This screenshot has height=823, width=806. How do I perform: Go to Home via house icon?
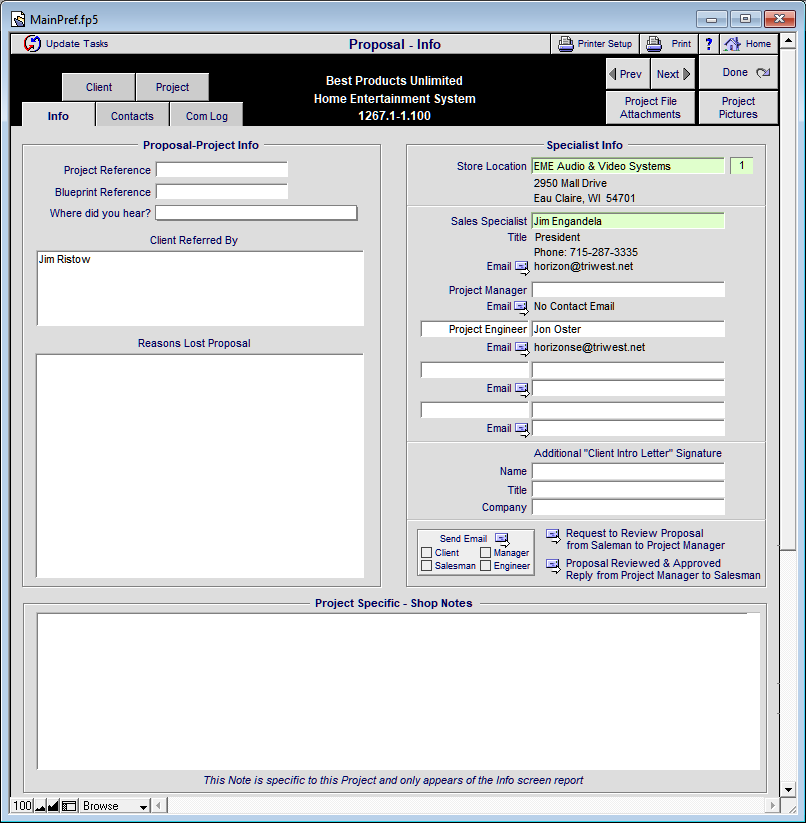(732, 44)
